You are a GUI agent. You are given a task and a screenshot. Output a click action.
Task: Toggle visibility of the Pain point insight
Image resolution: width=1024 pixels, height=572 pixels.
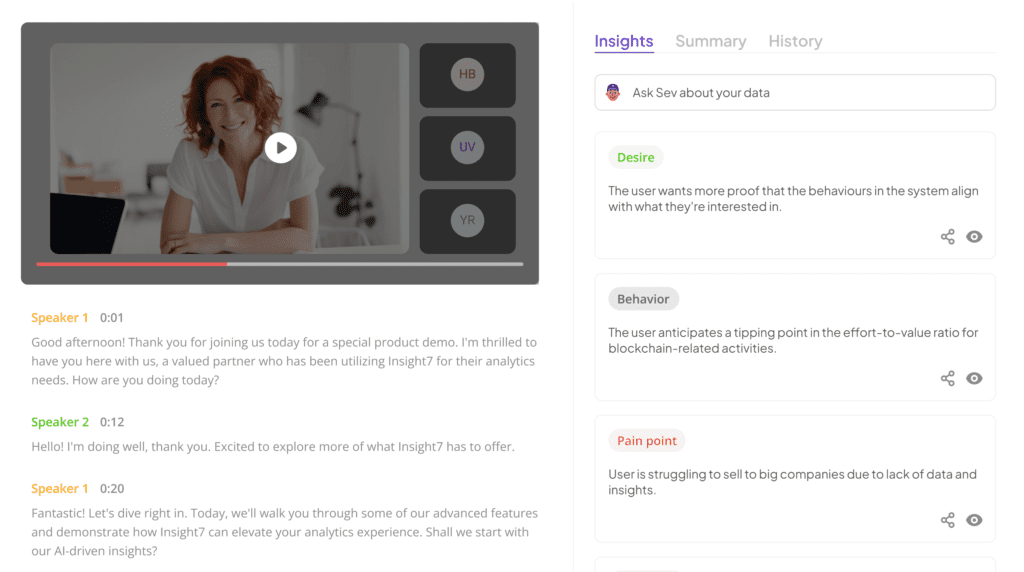click(x=974, y=520)
